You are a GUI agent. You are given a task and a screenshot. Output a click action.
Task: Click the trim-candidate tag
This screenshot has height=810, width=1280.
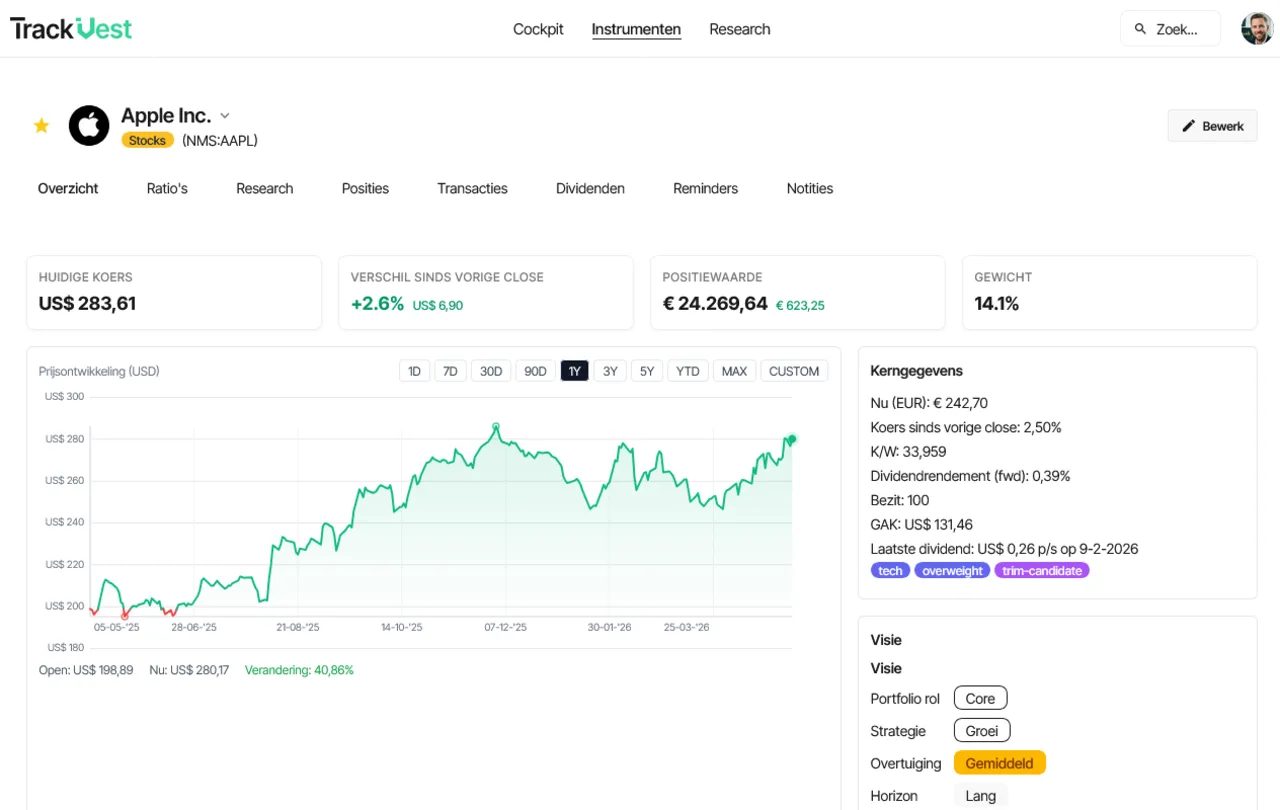coord(1042,571)
